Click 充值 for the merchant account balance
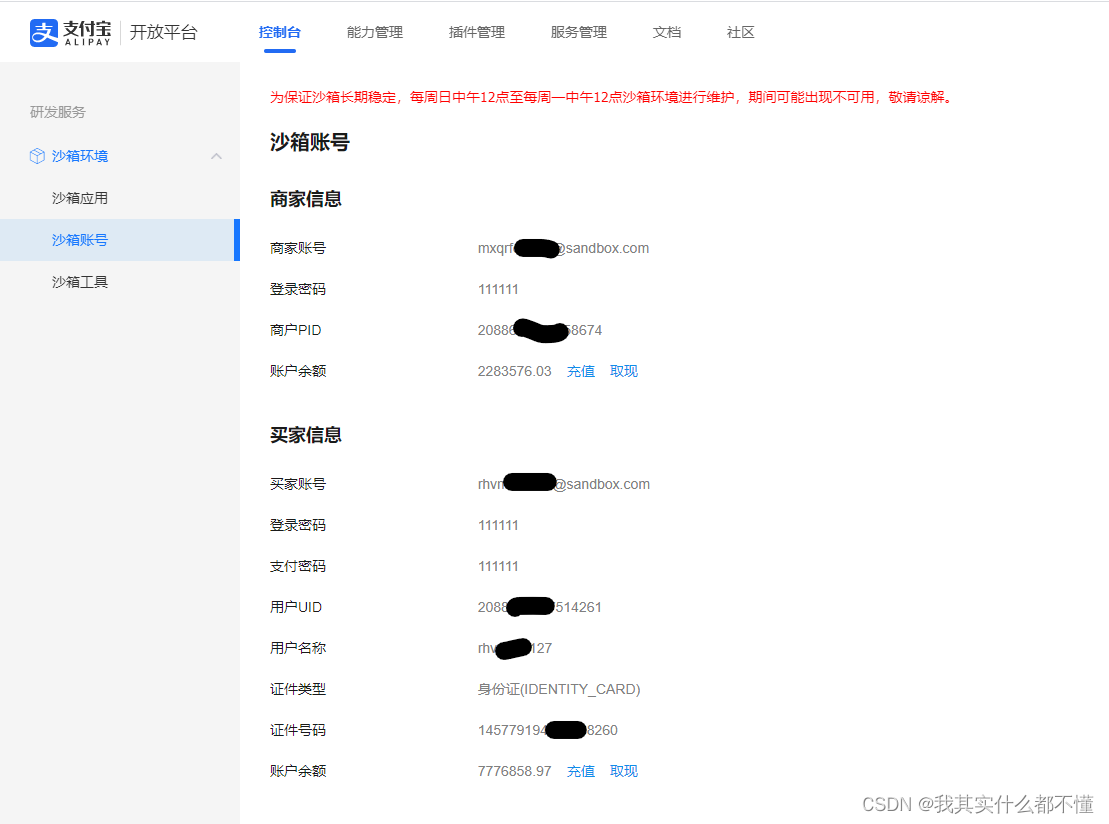This screenshot has width=1109, height=824. [581, 371]
